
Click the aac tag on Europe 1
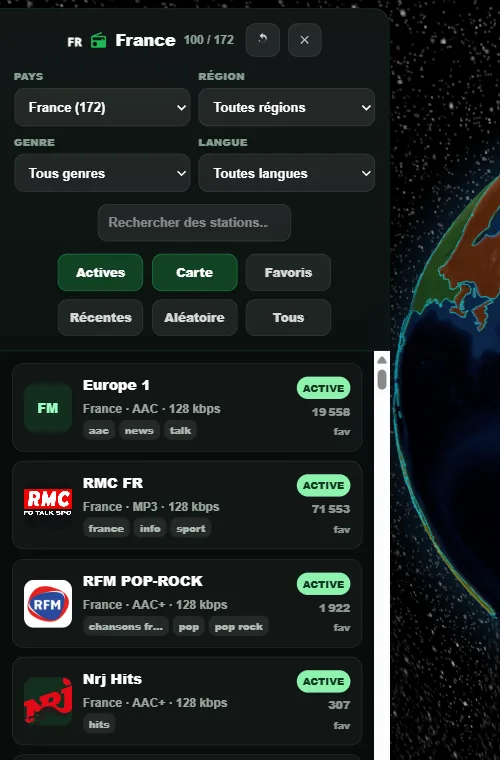tap(99, 430)
